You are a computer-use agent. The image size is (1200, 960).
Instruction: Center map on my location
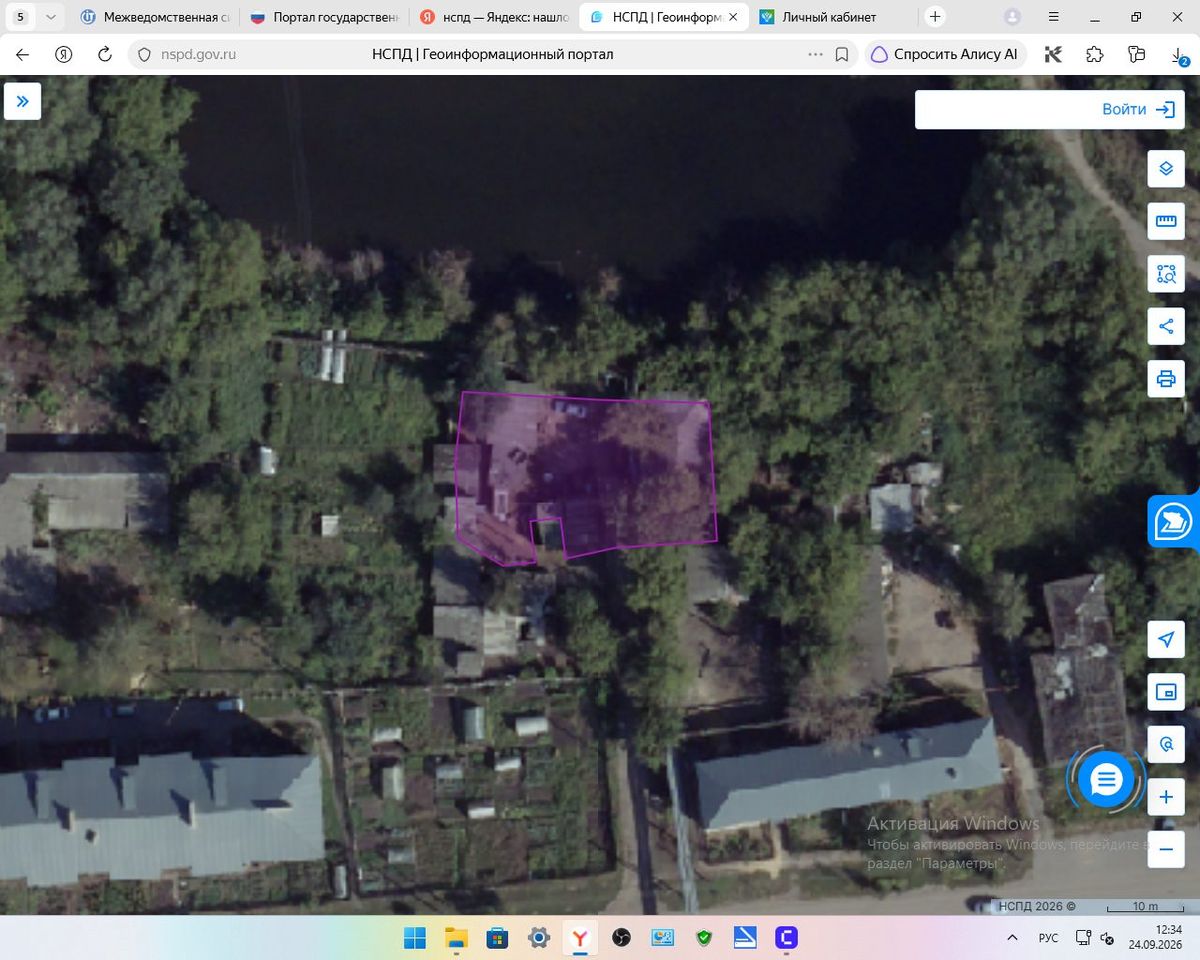tap(1166, 639)
